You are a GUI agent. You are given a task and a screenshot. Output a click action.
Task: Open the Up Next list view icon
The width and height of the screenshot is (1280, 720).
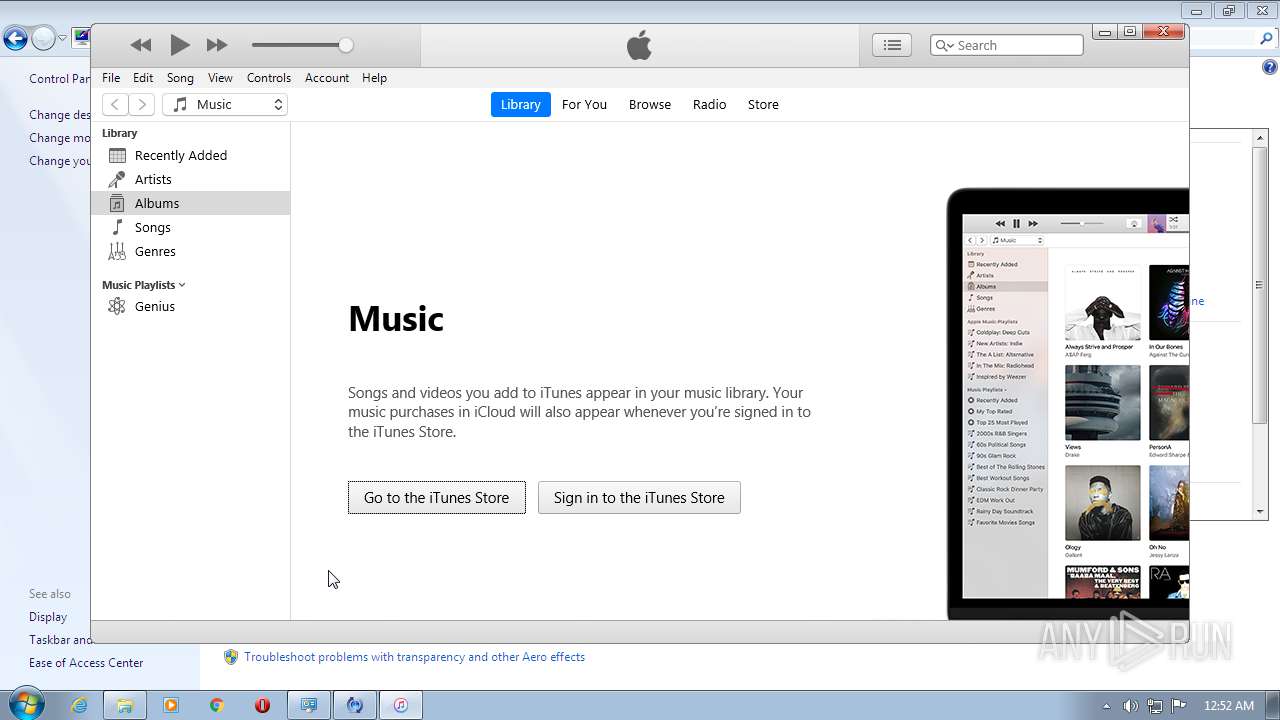(892, 45)
